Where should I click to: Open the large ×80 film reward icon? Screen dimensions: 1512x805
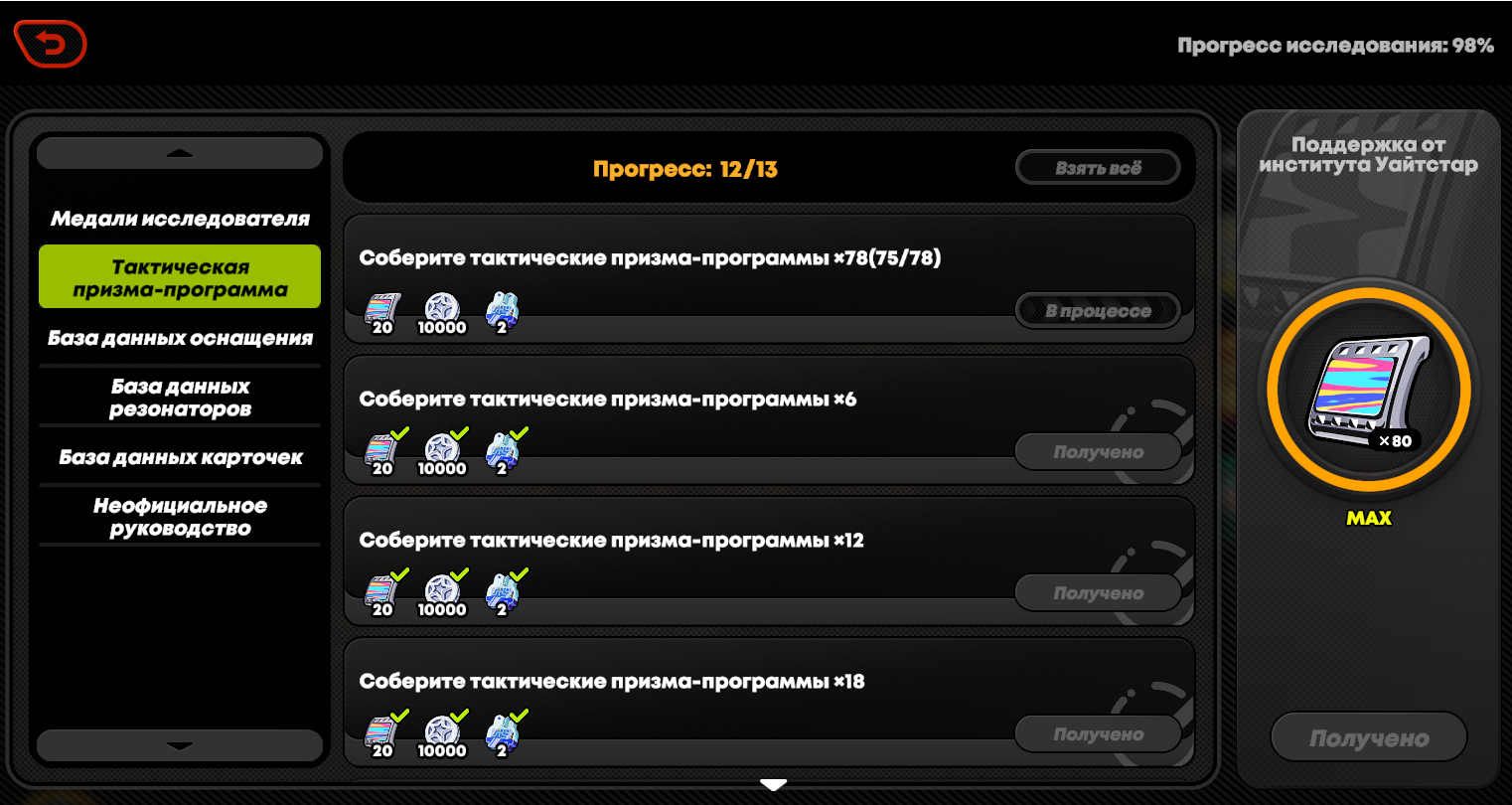click(x=1369, y=388)
